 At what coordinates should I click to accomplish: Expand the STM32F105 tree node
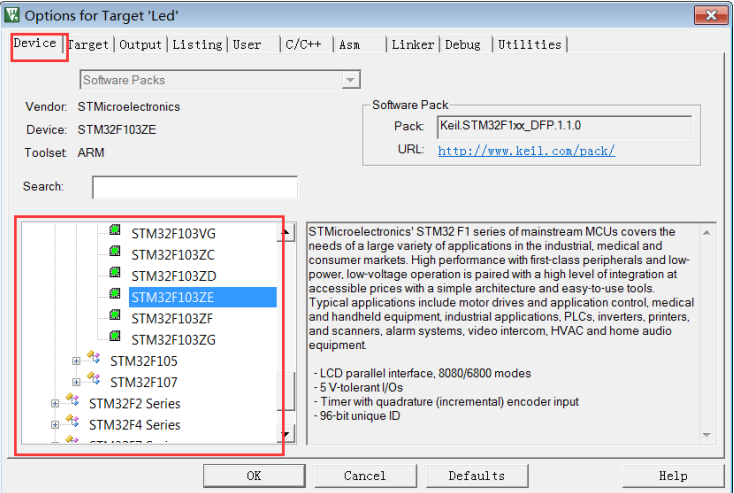(x=76, y=361)
